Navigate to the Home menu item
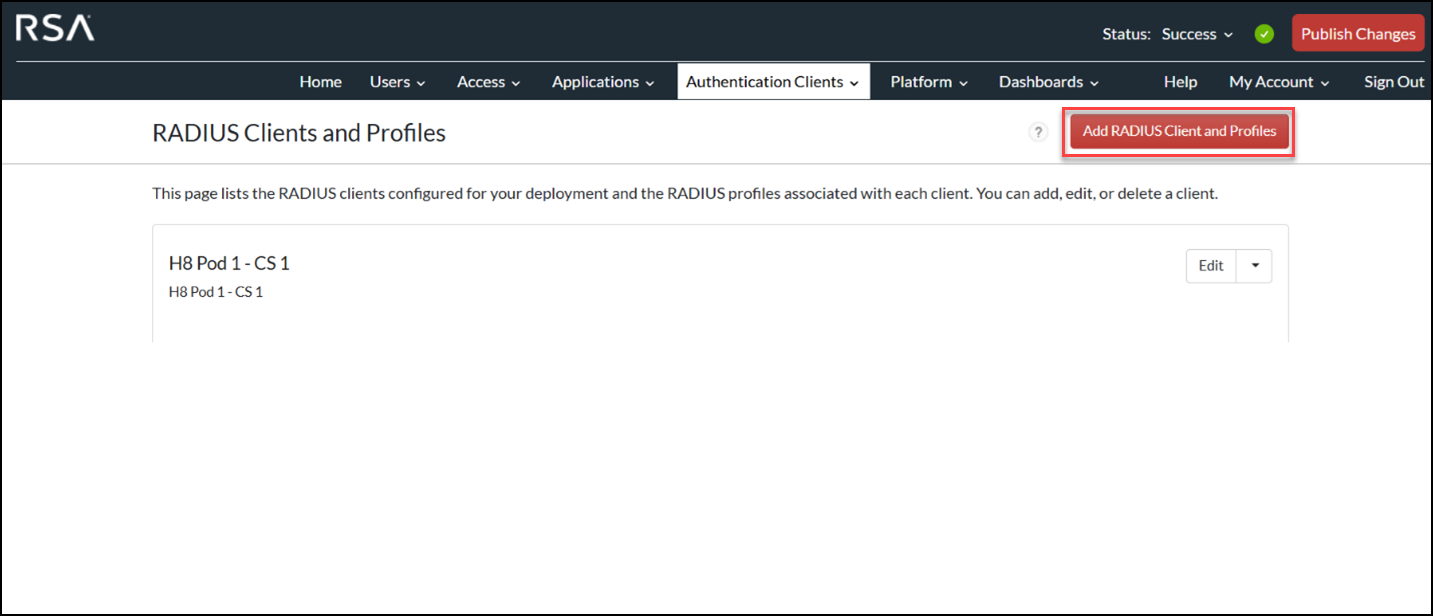Image resolution: width=1433 pixels, height=616 pixels. [x=320, y=81]
